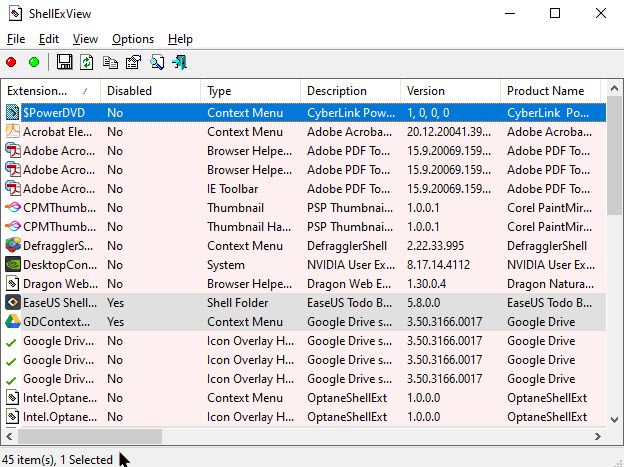
Task: Sort by the Product Name column header
Action: click(550, 91)
